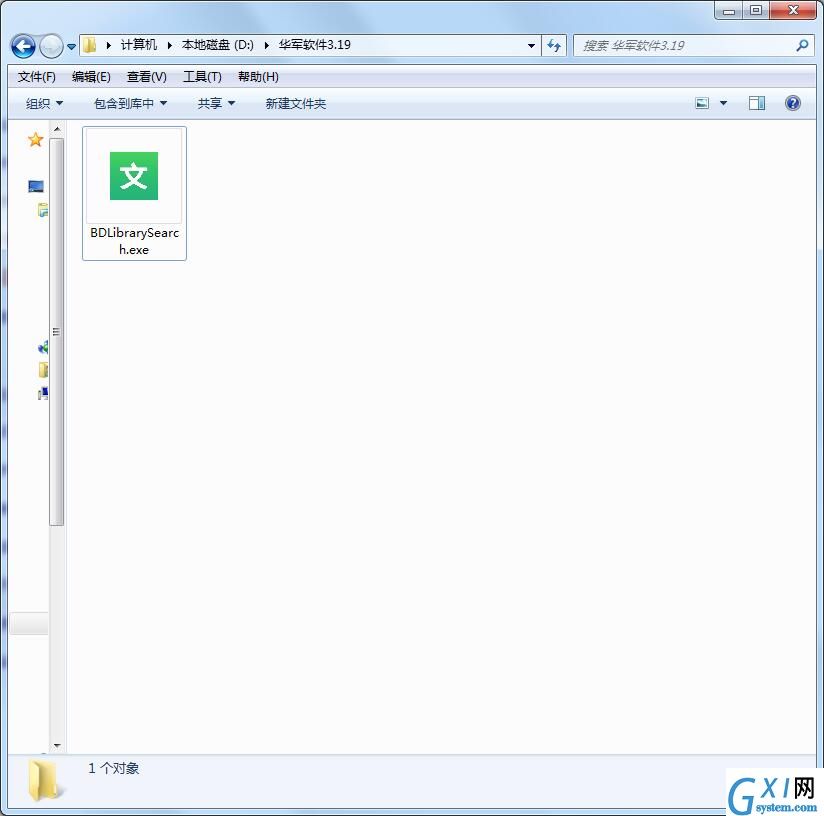This screenshot has width=824, height=816.
Task: Click the 1 个对象 status text
Action: pyautogui.click(x=114, y=769)
